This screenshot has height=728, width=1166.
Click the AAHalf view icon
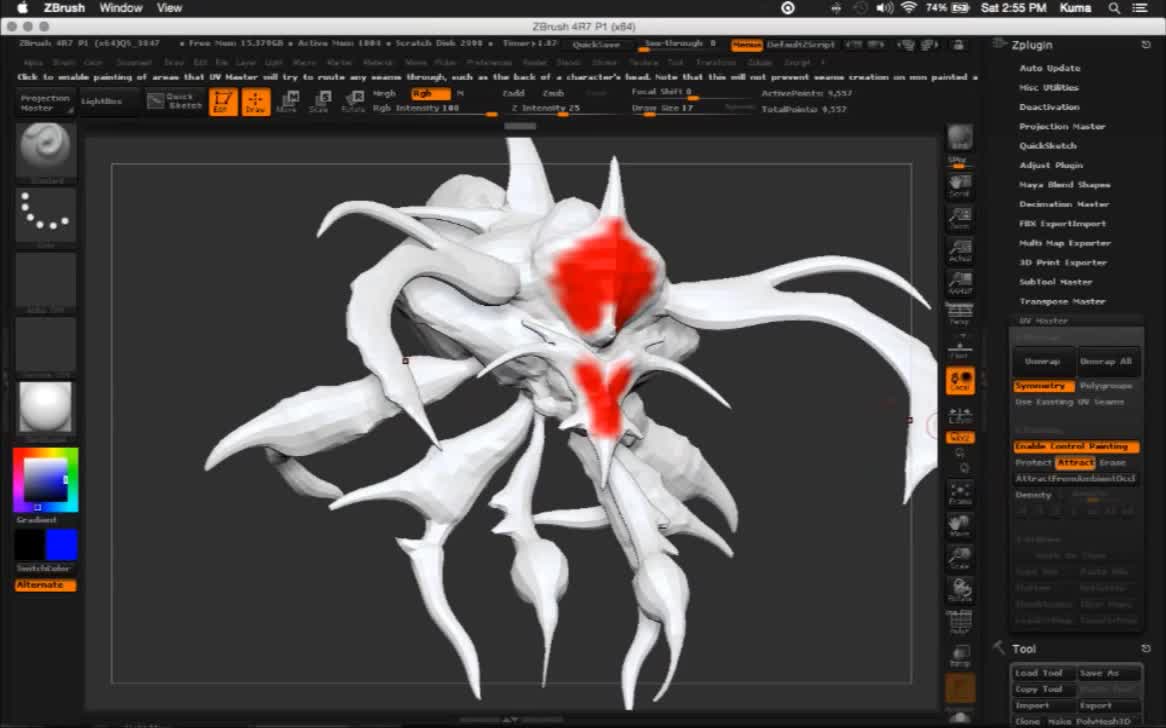pyautogui.click(x=959, y=283)
